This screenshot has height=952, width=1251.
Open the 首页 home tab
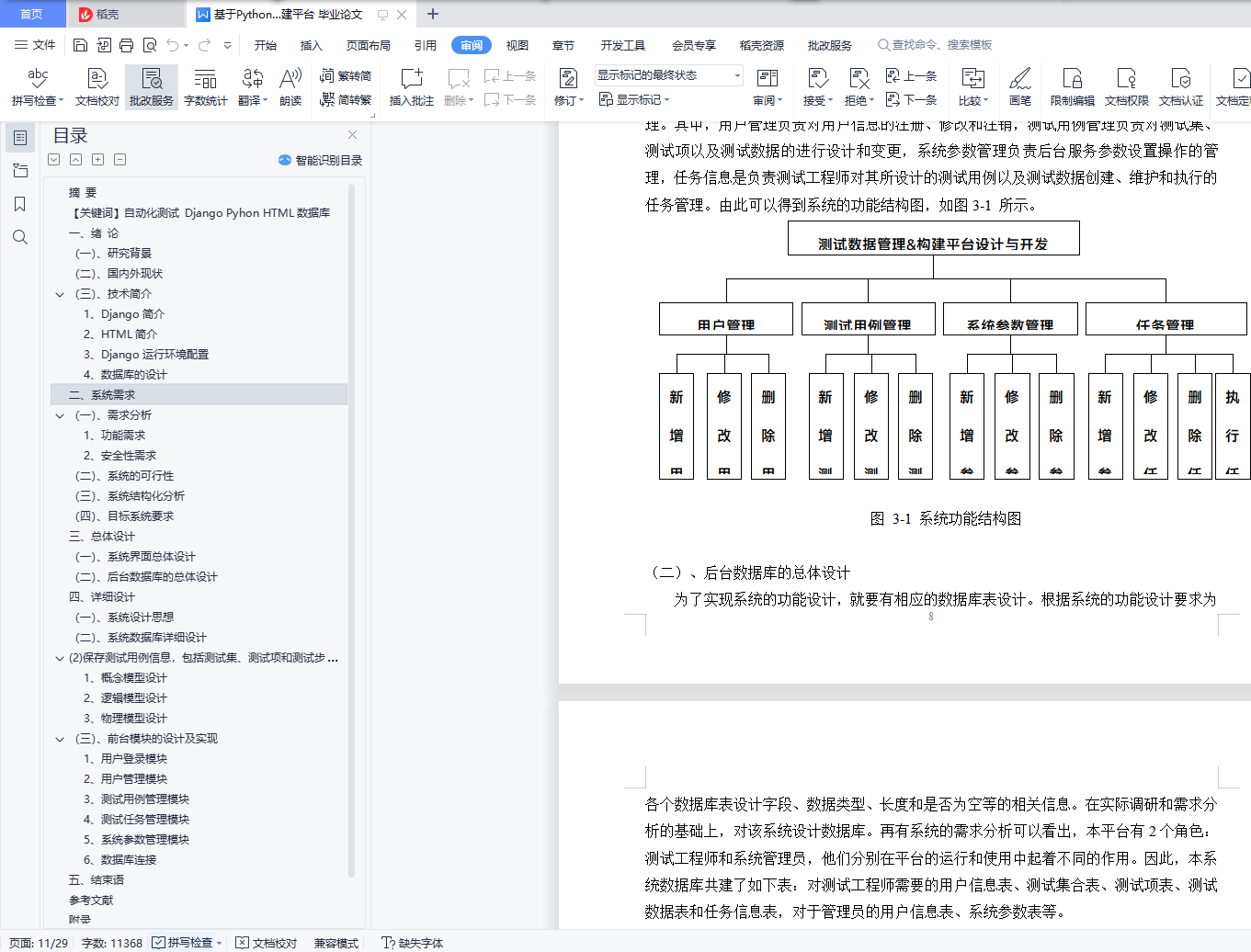pyautogui.click(x=32, y=14)
